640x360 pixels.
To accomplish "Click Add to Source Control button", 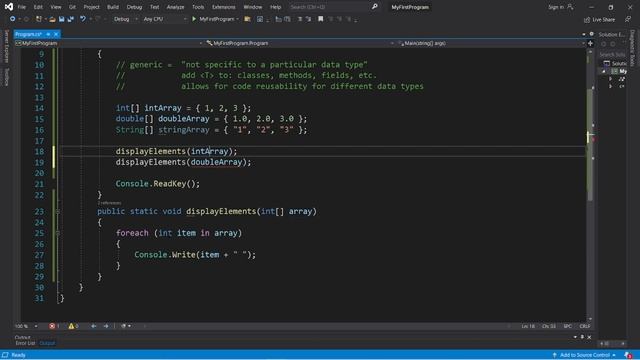I will 584,355.
